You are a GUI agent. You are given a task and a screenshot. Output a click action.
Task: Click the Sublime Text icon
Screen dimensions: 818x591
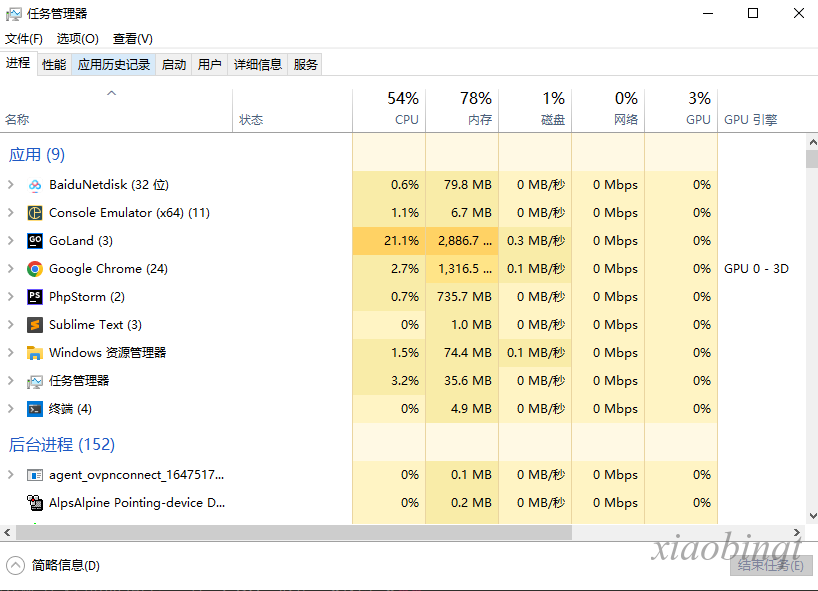click(35, 325)
